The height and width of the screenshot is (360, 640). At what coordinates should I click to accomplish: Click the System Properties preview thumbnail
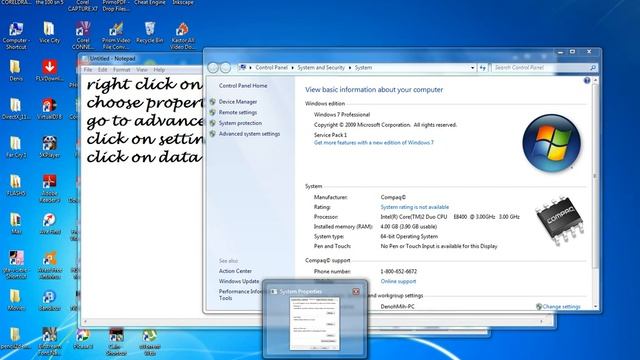315,324
